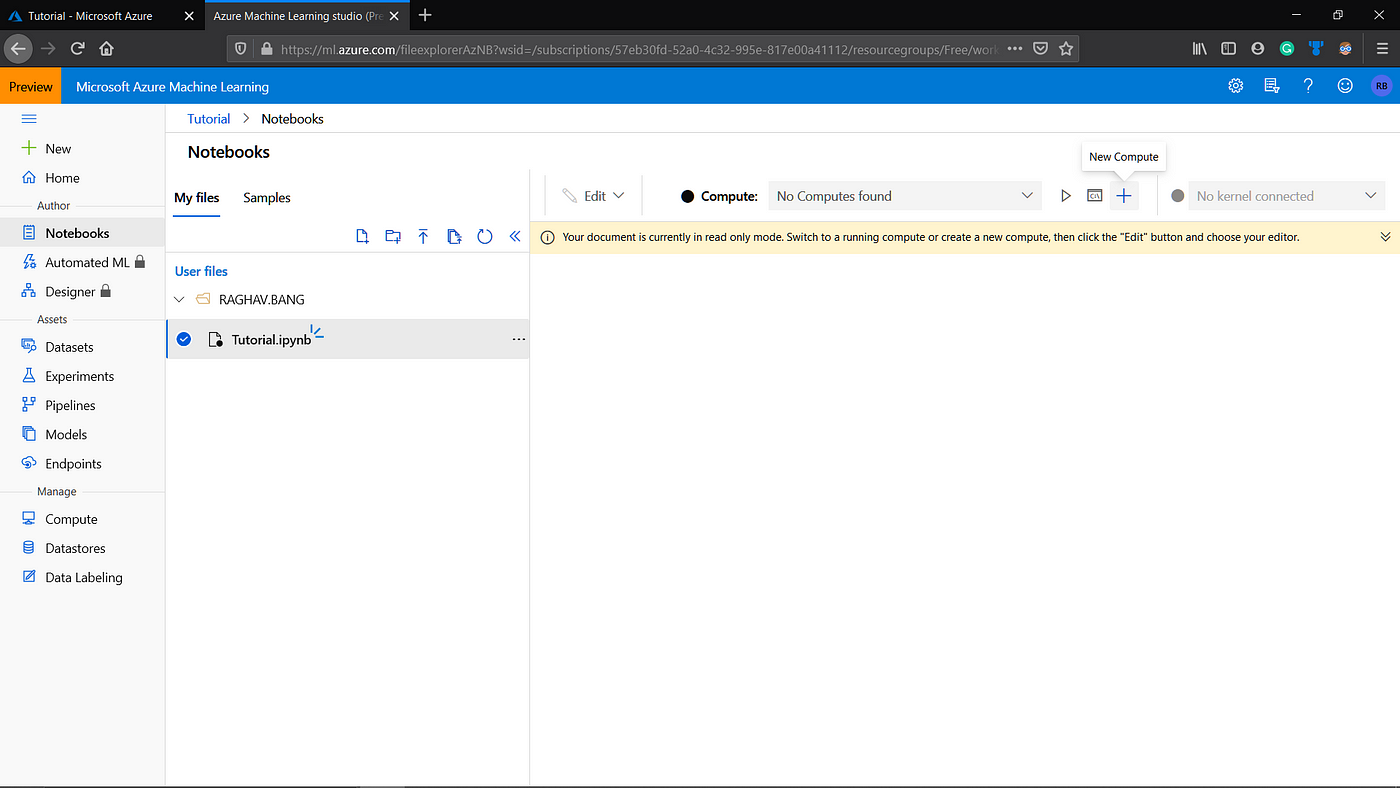Image resolution: width=1400 pixels, height=788 pixels.
Task: Click the copy-files icon in file toolbar
Action: pyautogui.click(x=454, y=236)
